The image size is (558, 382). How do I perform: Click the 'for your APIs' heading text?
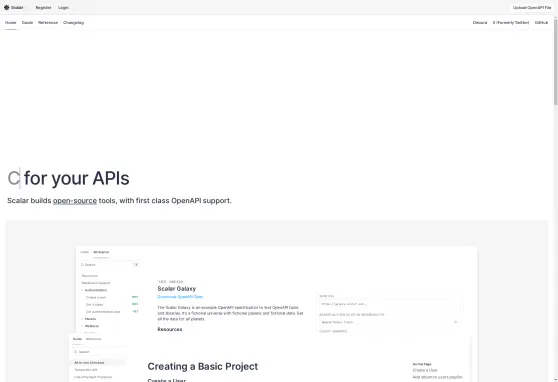click(77, 178)
